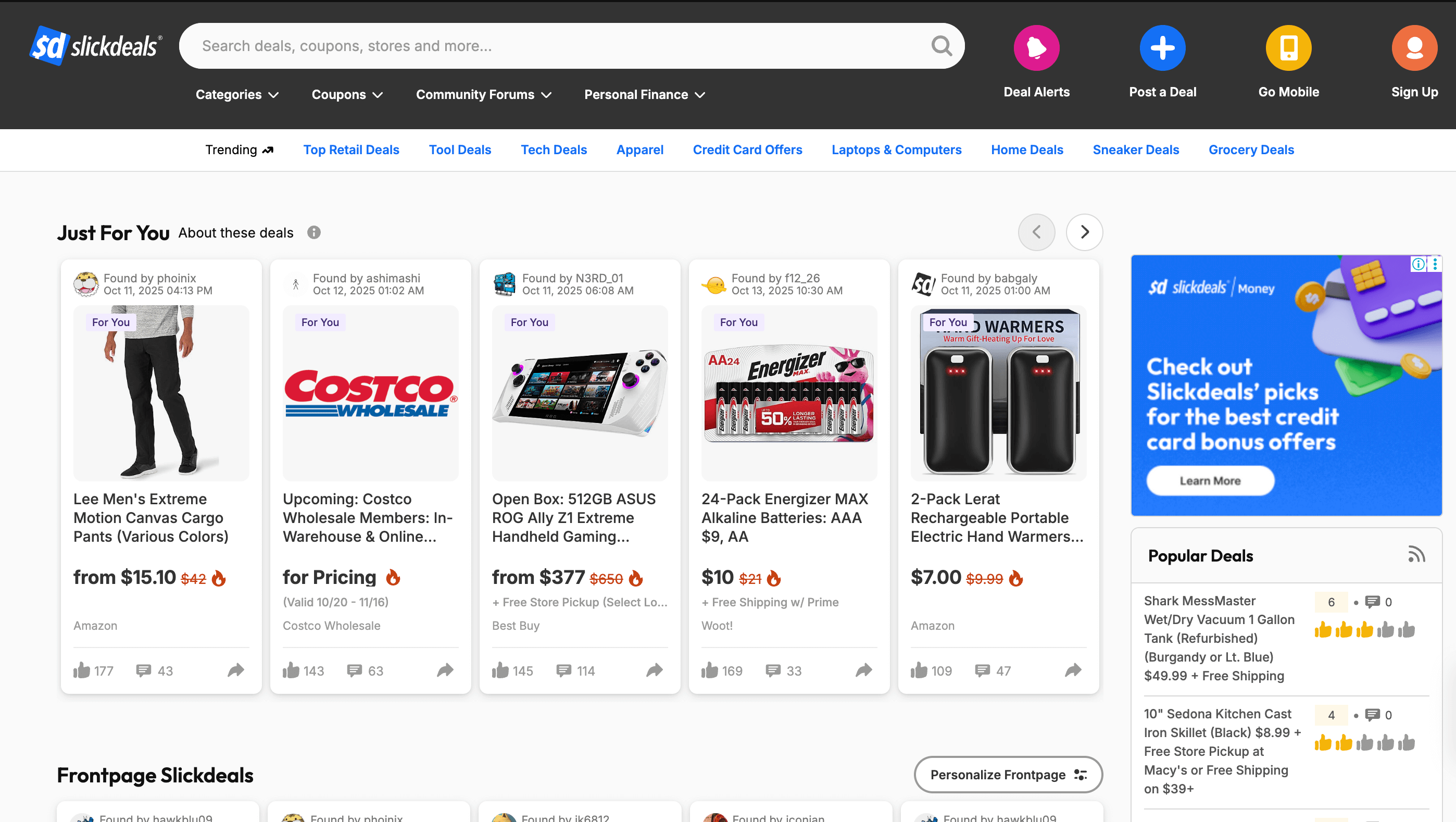Click the search magnifier icon
The height and width of the screenshot is (822, 1456).
940,45
